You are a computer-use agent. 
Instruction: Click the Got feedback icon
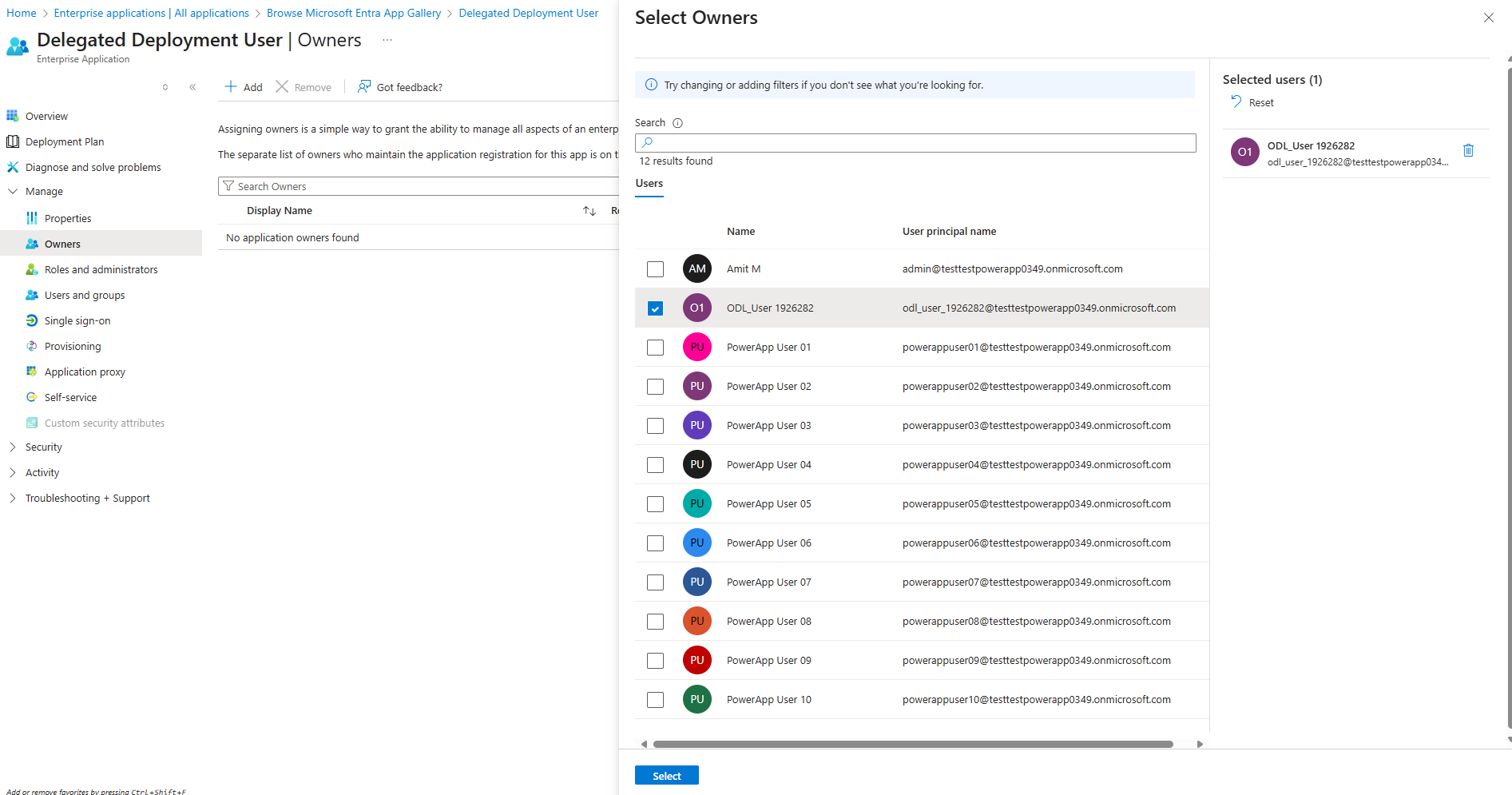click(x=364, y=86)
